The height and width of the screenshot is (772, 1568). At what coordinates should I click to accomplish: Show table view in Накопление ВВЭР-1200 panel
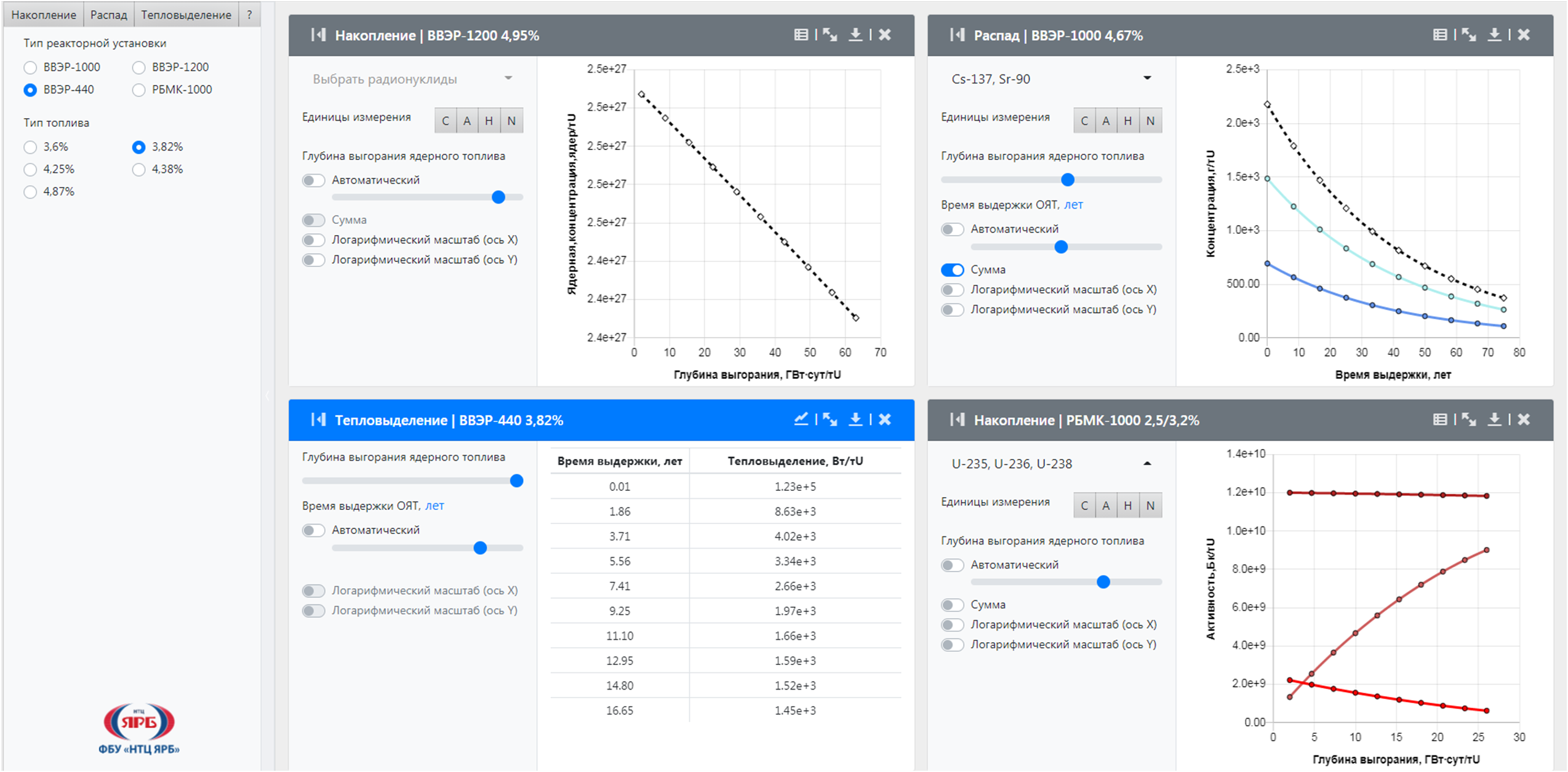pos(800,35)
